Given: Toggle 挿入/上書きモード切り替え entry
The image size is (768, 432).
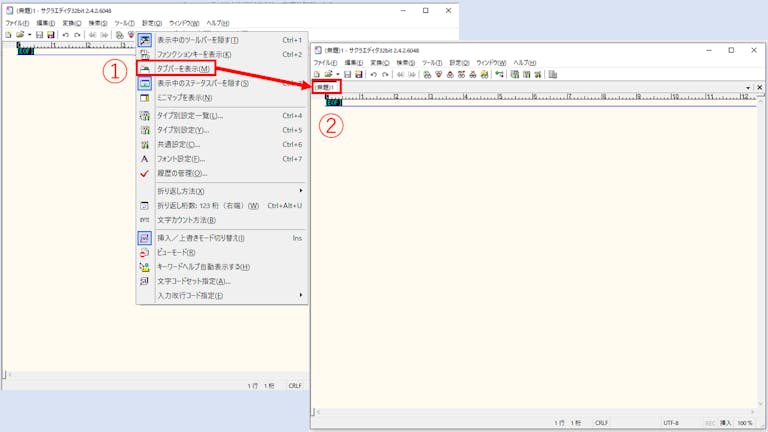Looking at the screenshot, I should tap(222, 238).
